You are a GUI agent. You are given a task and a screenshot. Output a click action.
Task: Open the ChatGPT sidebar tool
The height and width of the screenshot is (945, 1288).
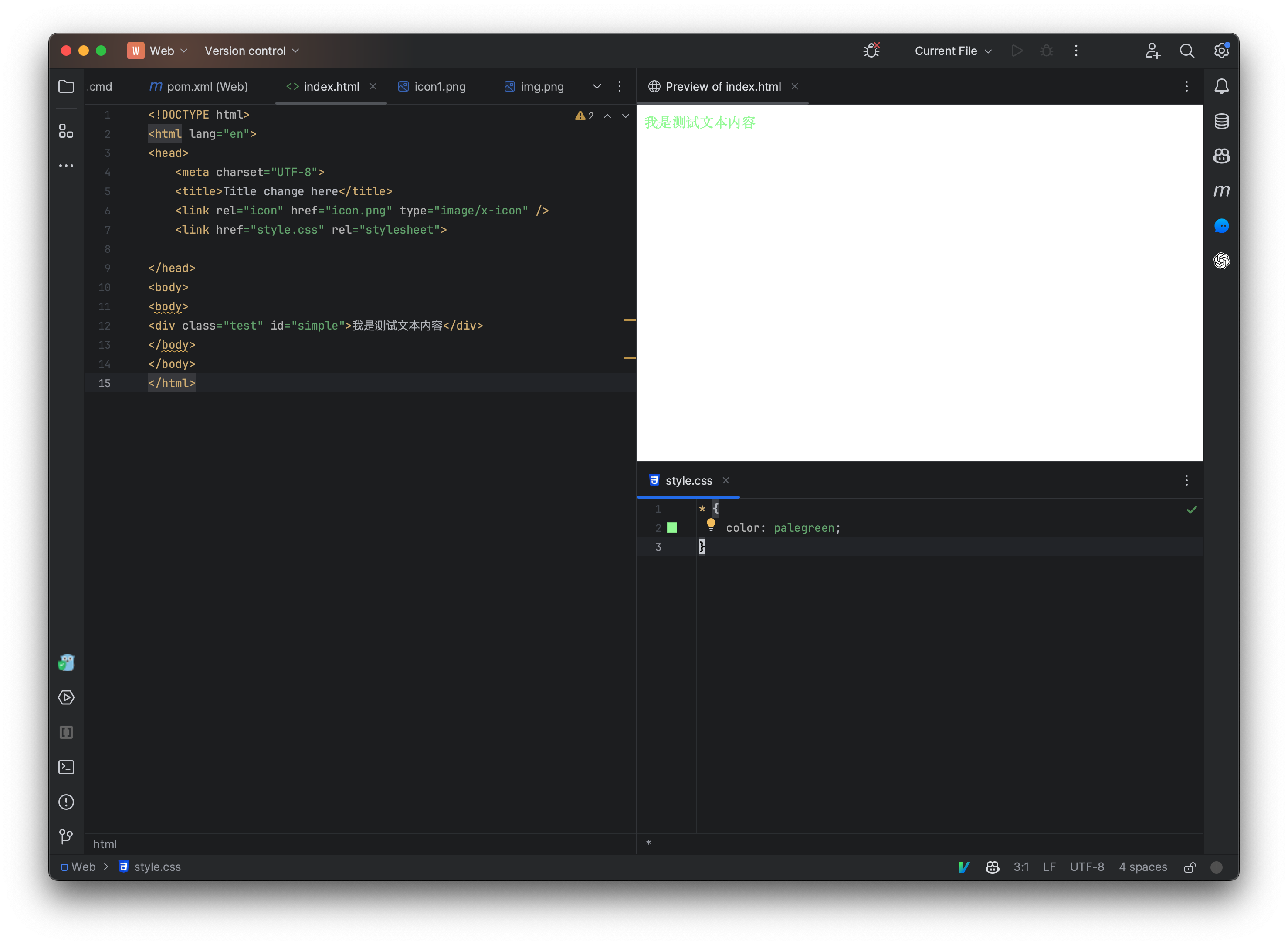[x=1222, y=262]
